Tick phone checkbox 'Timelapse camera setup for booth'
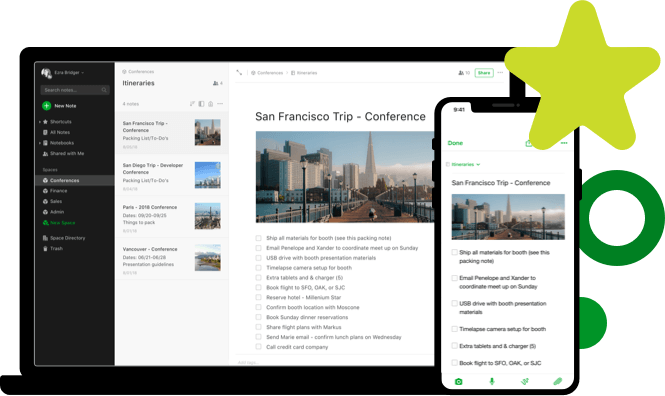665x396 pixels. [x=454, y=329]
